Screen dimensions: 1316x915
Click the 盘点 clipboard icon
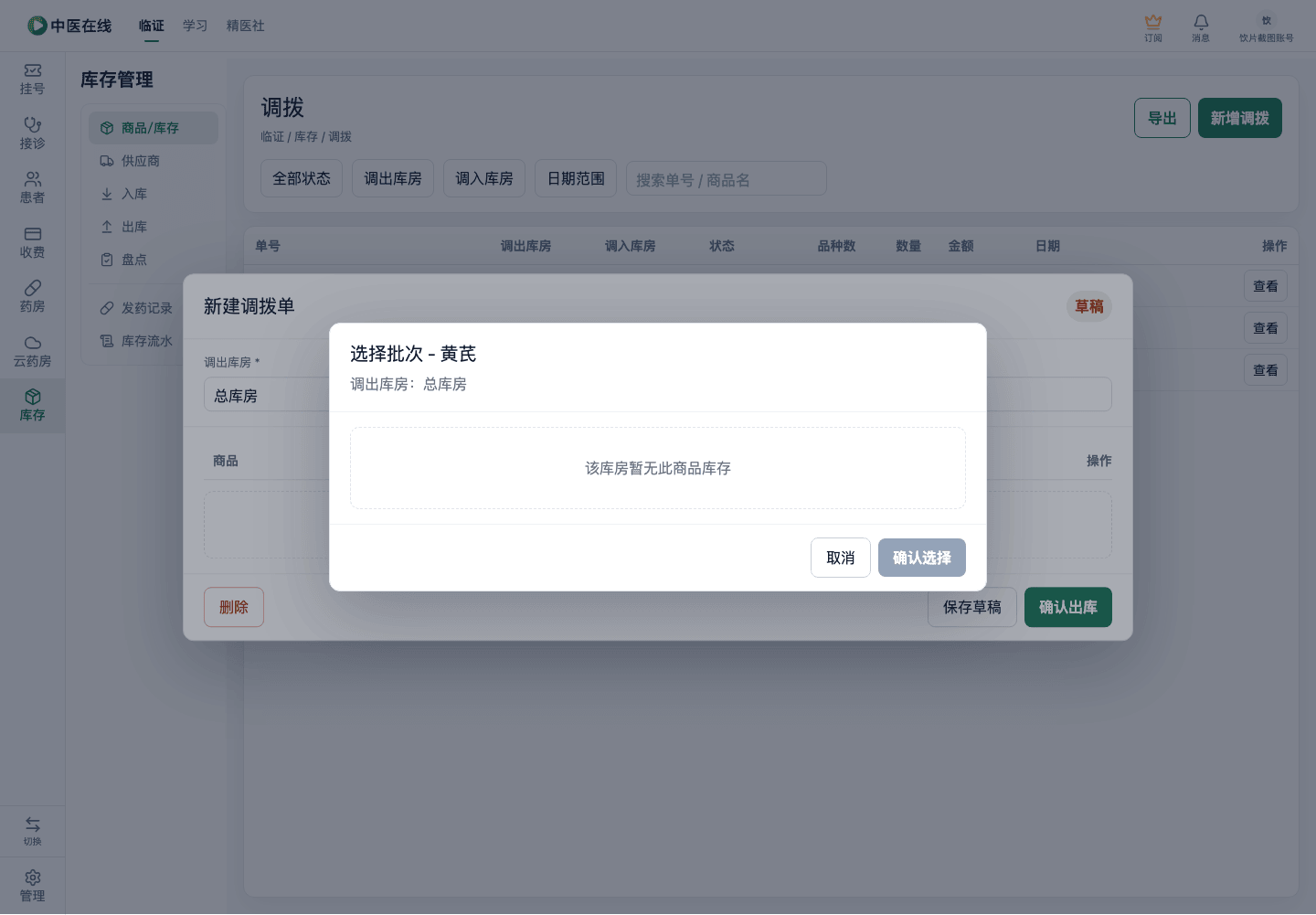tap(107, 260)
